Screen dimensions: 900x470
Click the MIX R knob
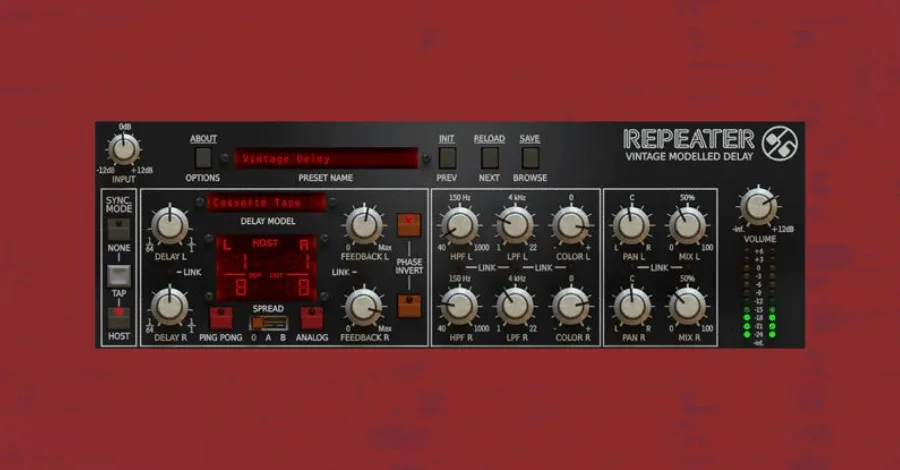pos(687,307)
